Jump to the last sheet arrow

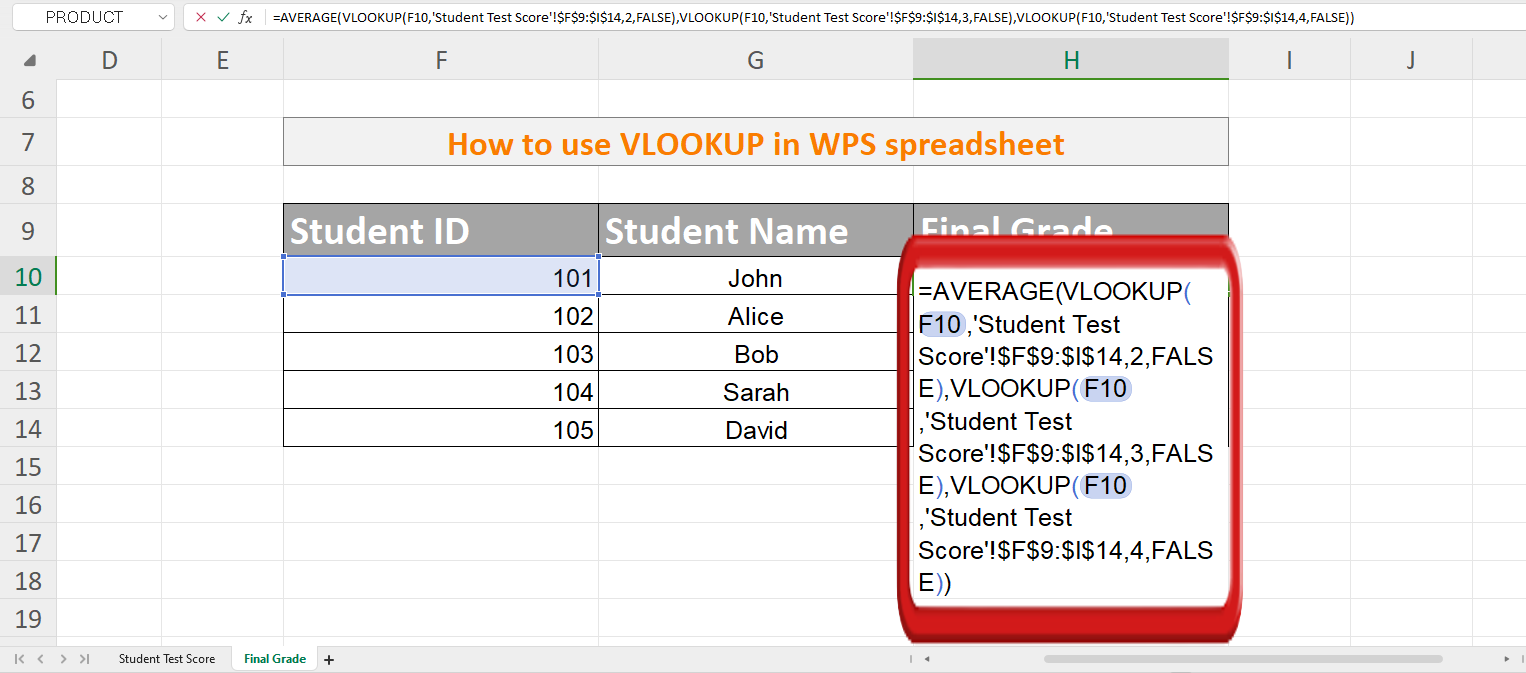click(x=85, y=658)
